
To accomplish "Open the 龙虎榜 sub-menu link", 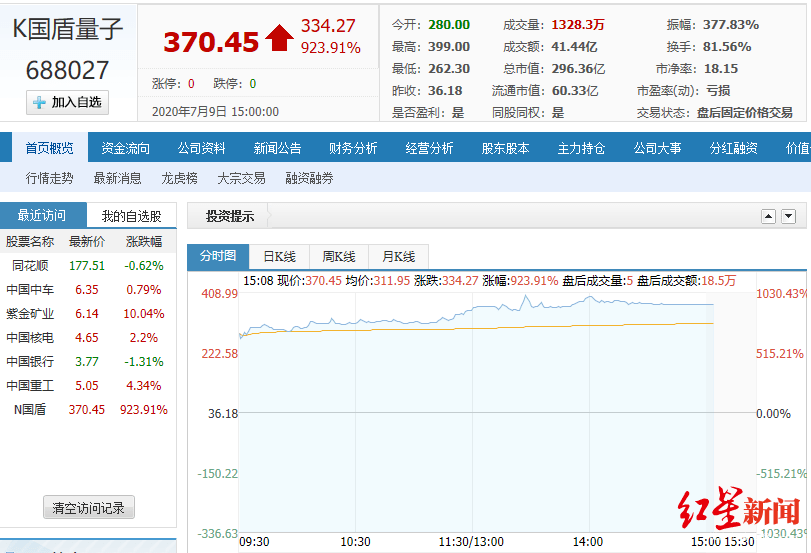I will click(x=179, y=178).
